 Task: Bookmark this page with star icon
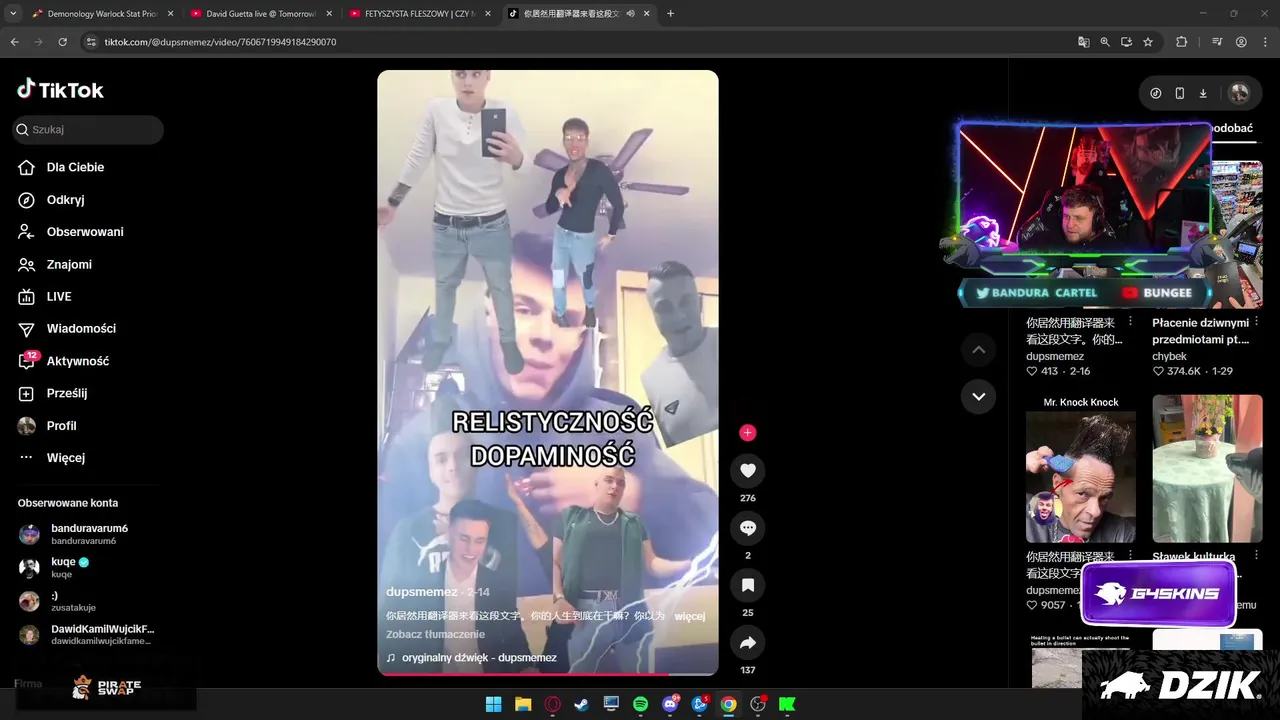1148,42
